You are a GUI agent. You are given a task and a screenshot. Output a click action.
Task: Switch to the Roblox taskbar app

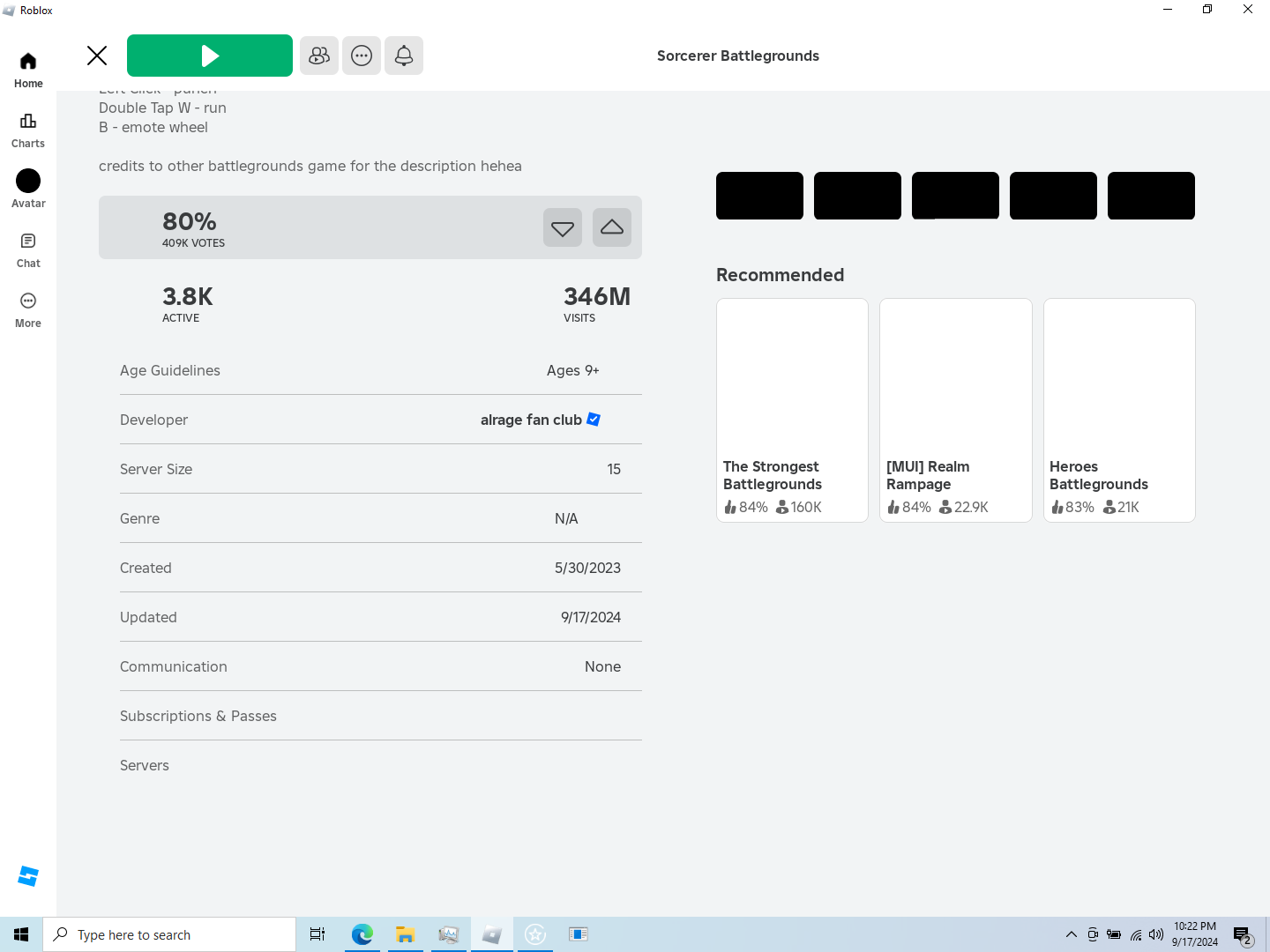tap(492, 934)
